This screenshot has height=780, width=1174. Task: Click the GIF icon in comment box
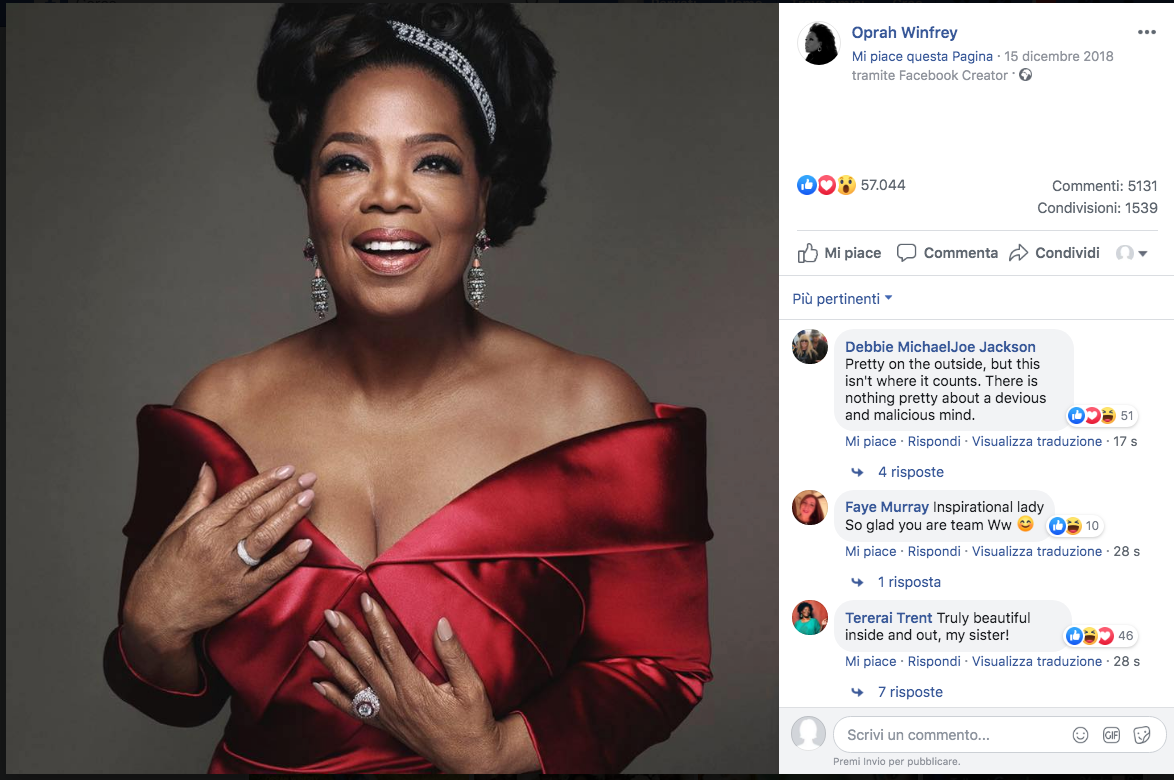1111,735
